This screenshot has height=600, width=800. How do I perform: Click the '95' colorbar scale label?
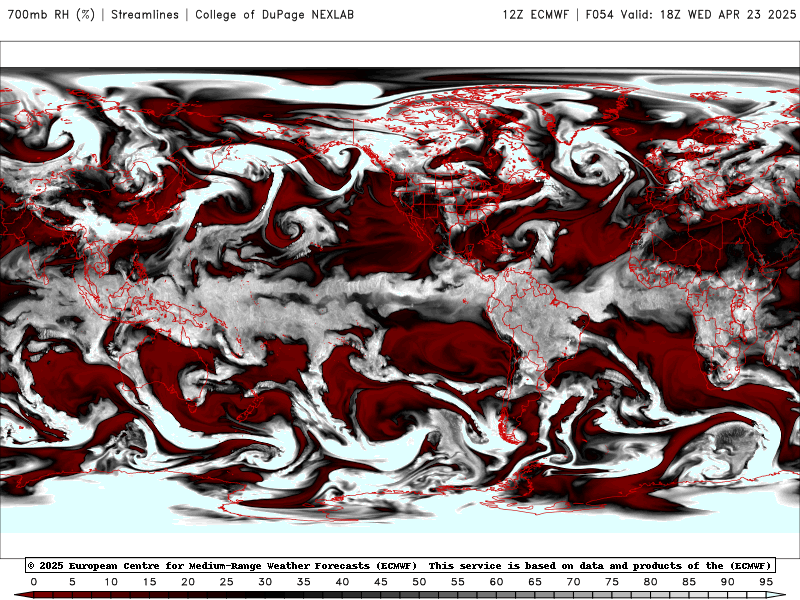[x=766, y=582]
